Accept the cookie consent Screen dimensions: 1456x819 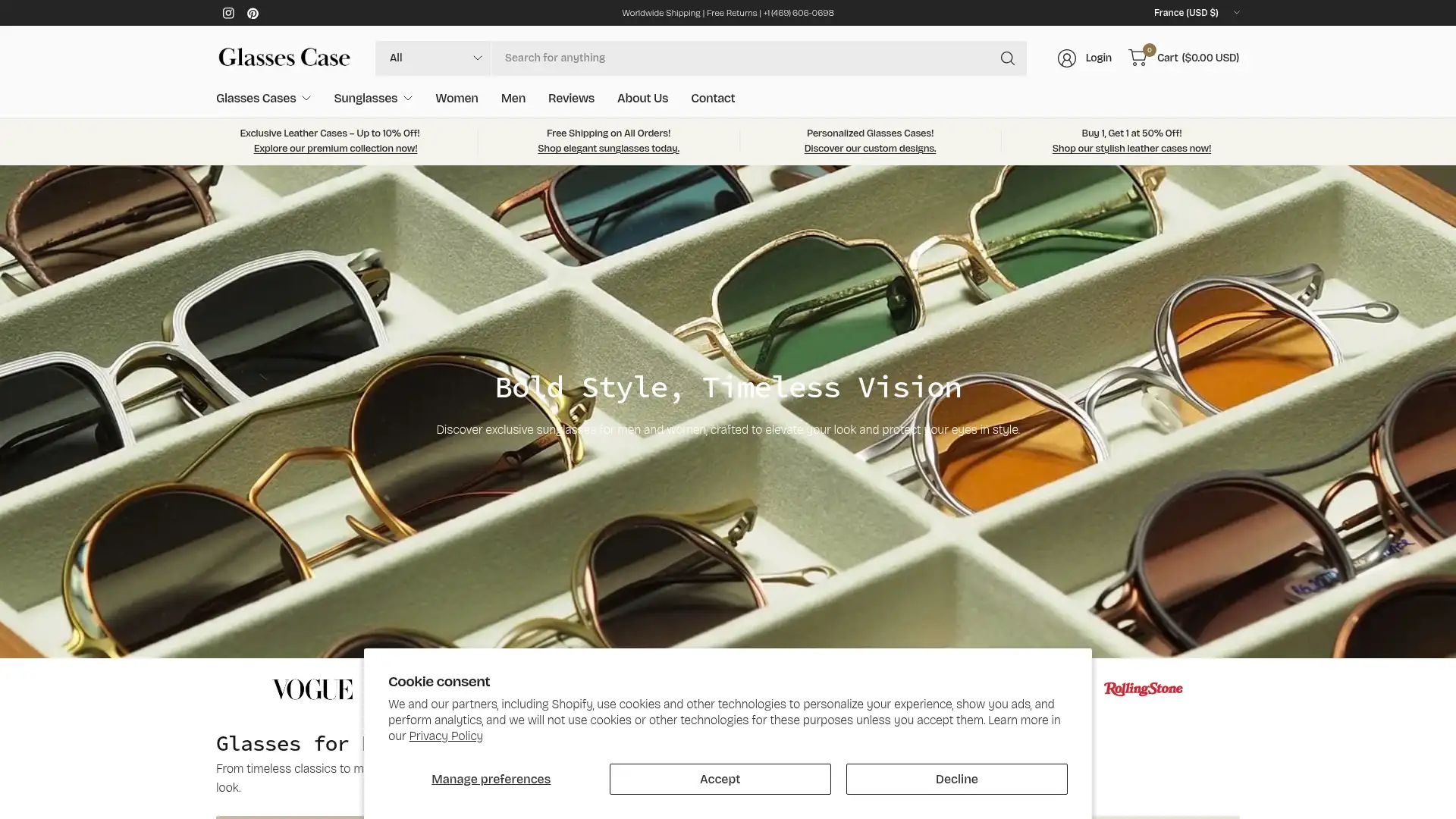click(x=719, y=779)
